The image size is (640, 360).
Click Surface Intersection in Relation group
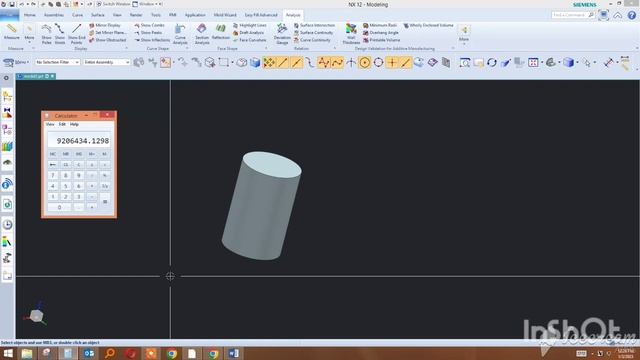click(x=314, y=25)
